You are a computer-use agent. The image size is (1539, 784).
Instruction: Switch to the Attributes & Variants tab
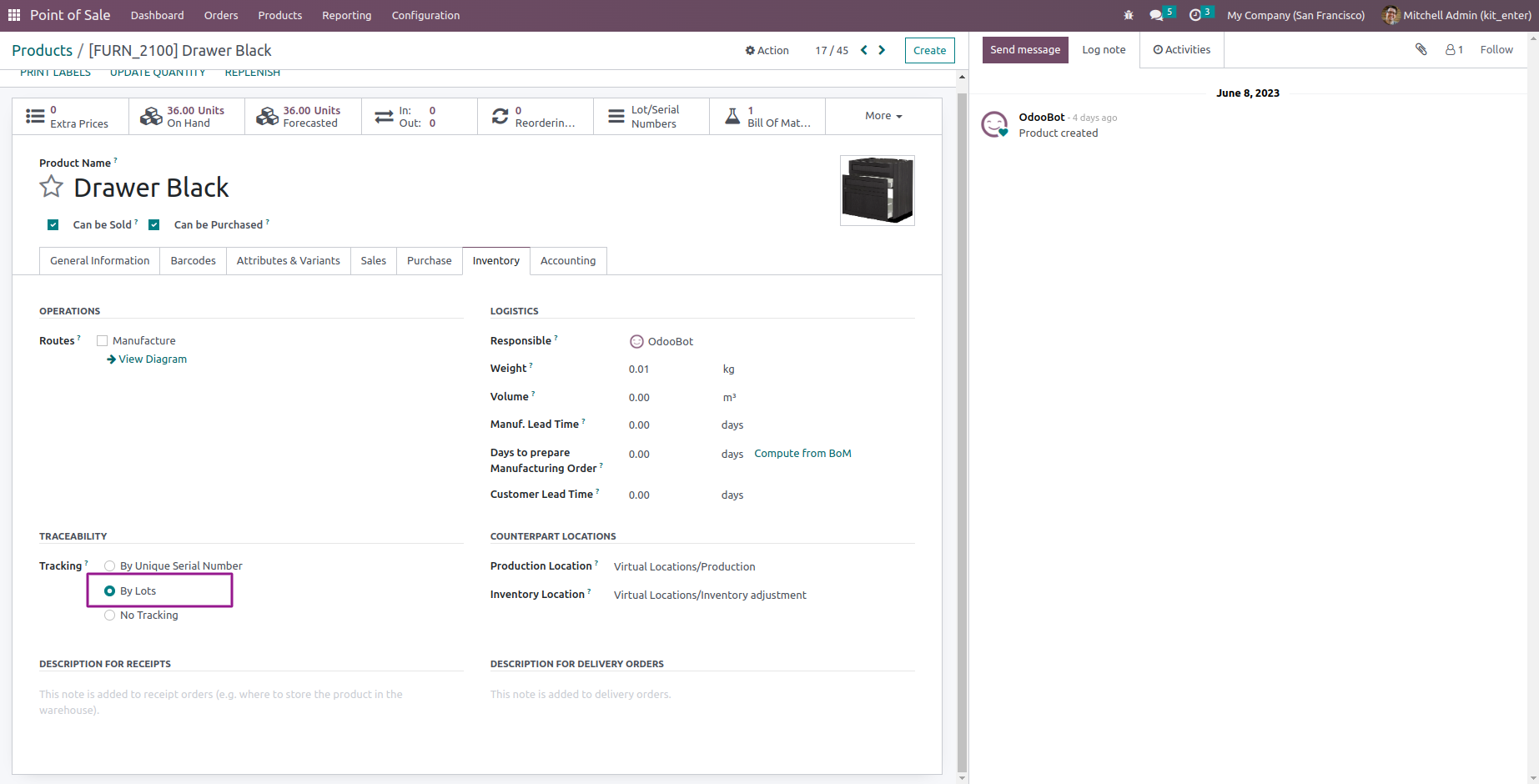[288, 260]
